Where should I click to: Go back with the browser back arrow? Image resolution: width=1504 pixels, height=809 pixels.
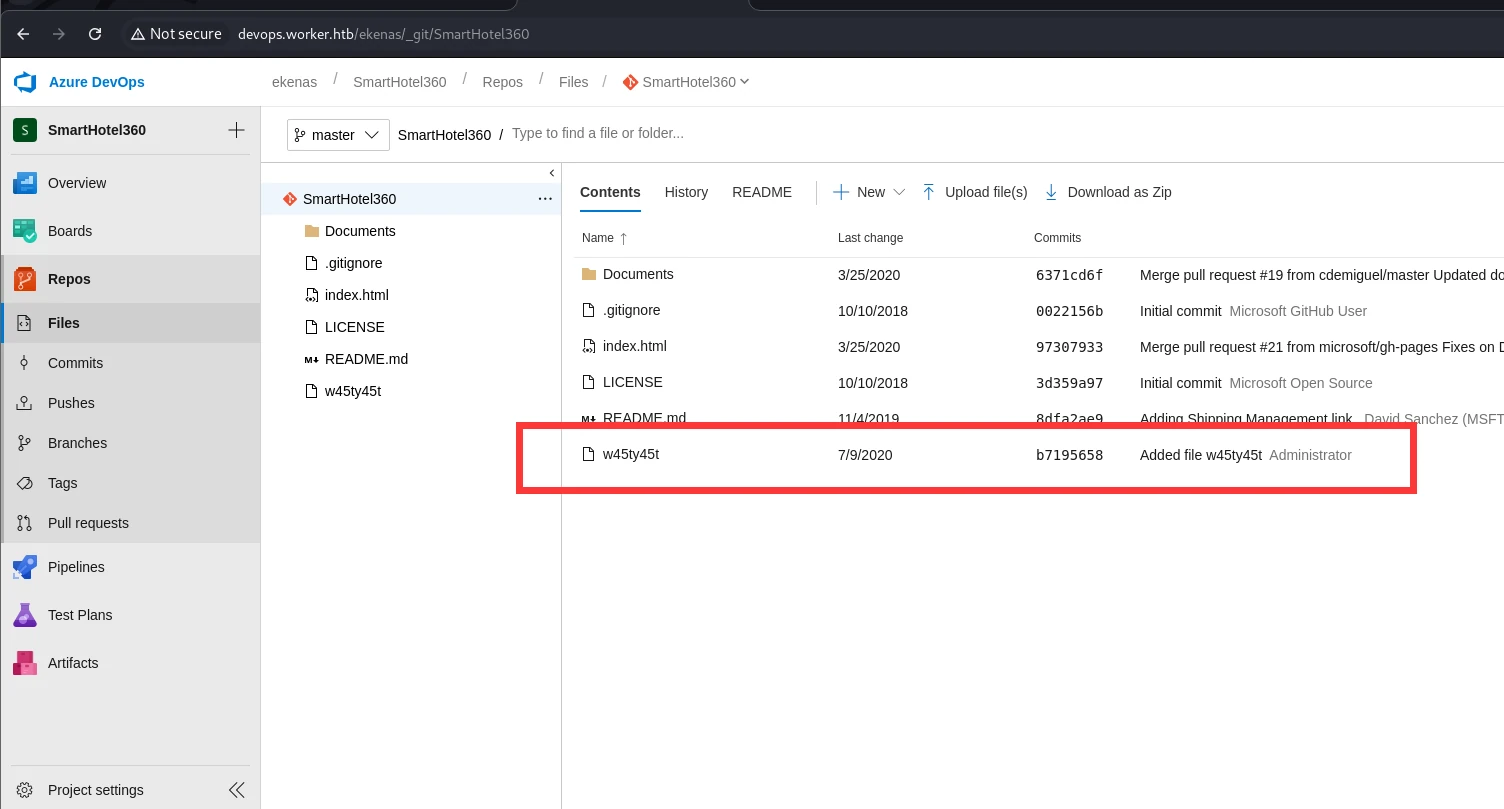tap(23, 34)
